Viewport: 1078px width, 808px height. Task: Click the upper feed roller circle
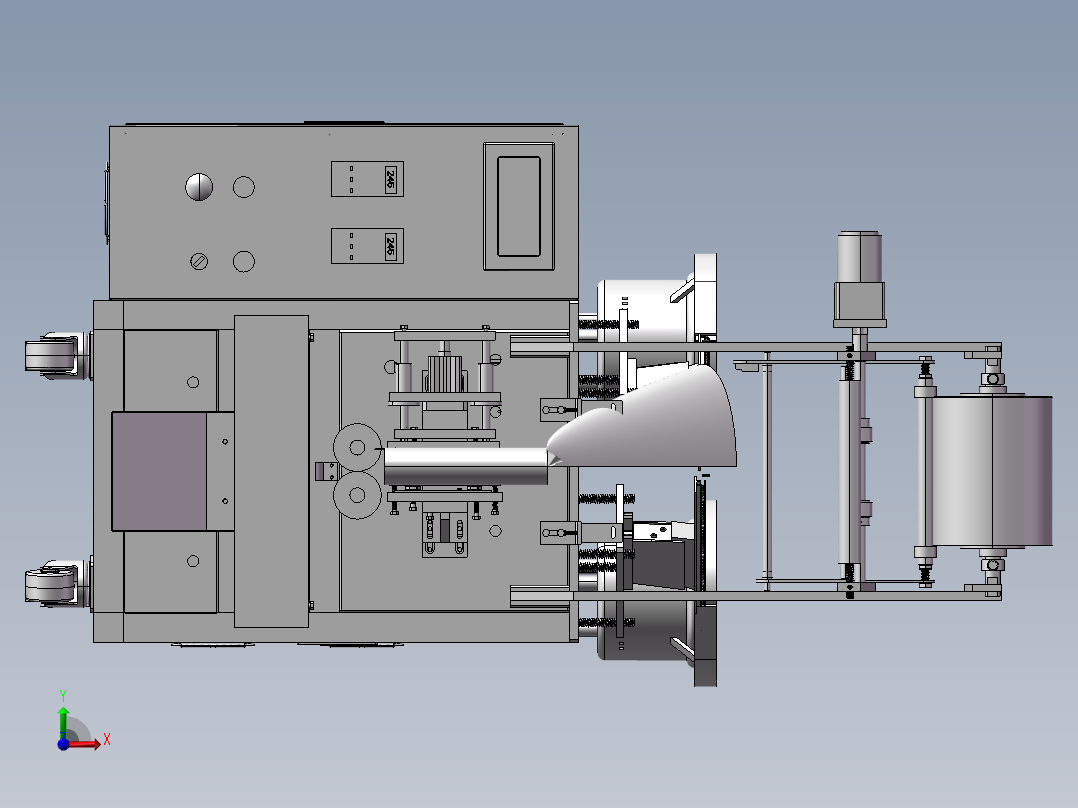click(x=355, y=447)
